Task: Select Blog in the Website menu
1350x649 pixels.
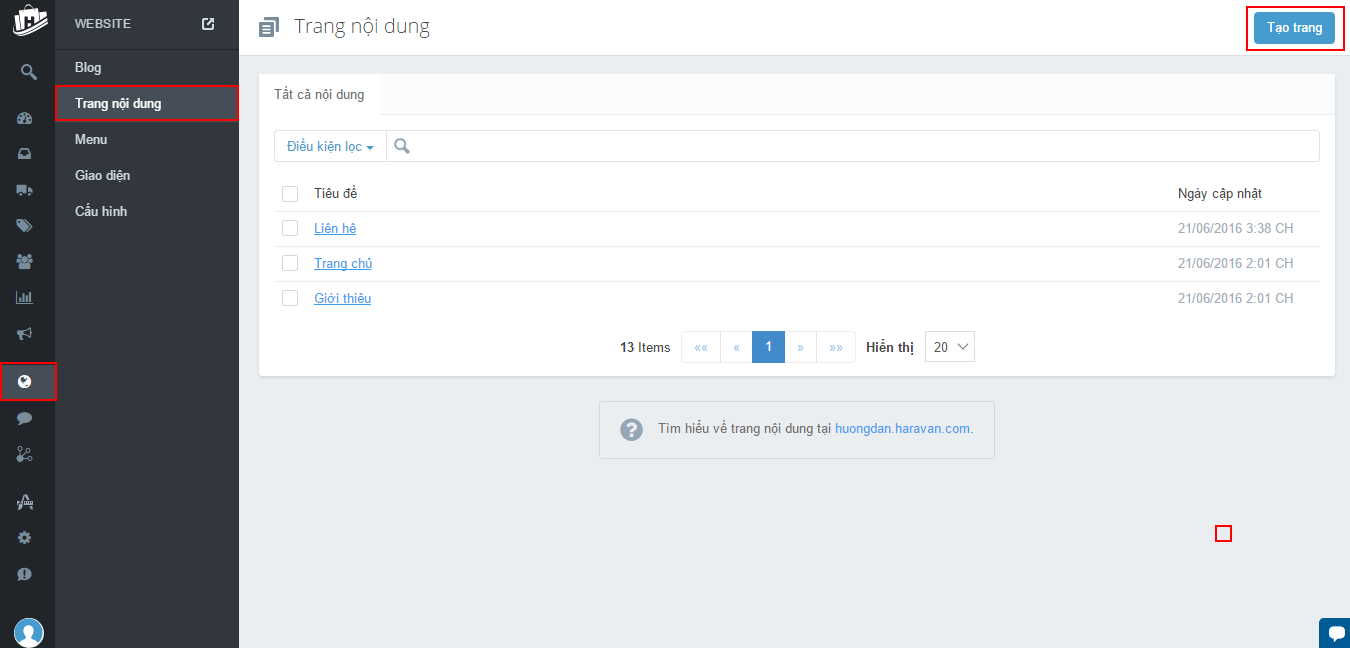Action: [88, 68]
